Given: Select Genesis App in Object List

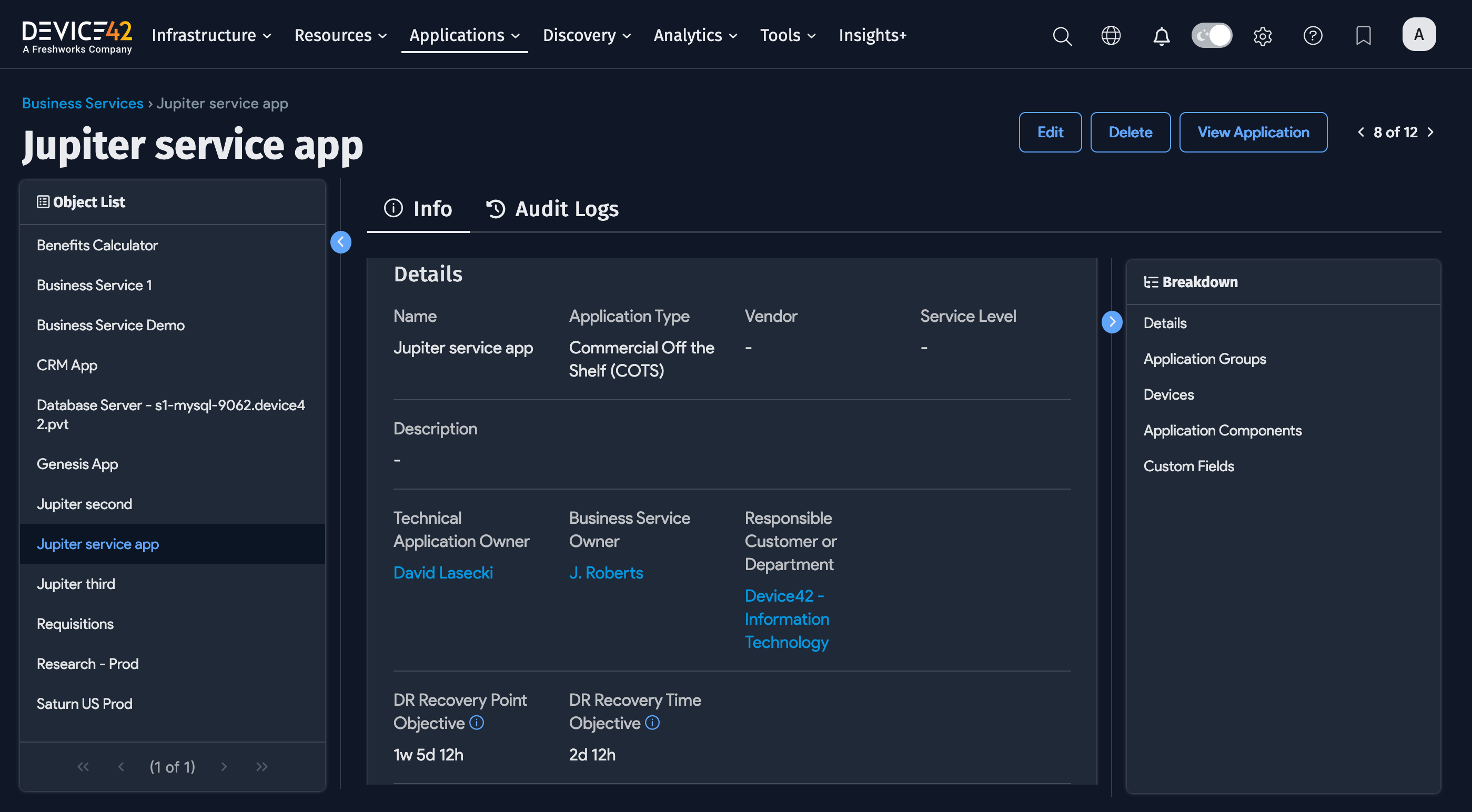Looking at the screenshot, I should coord(77,464).
